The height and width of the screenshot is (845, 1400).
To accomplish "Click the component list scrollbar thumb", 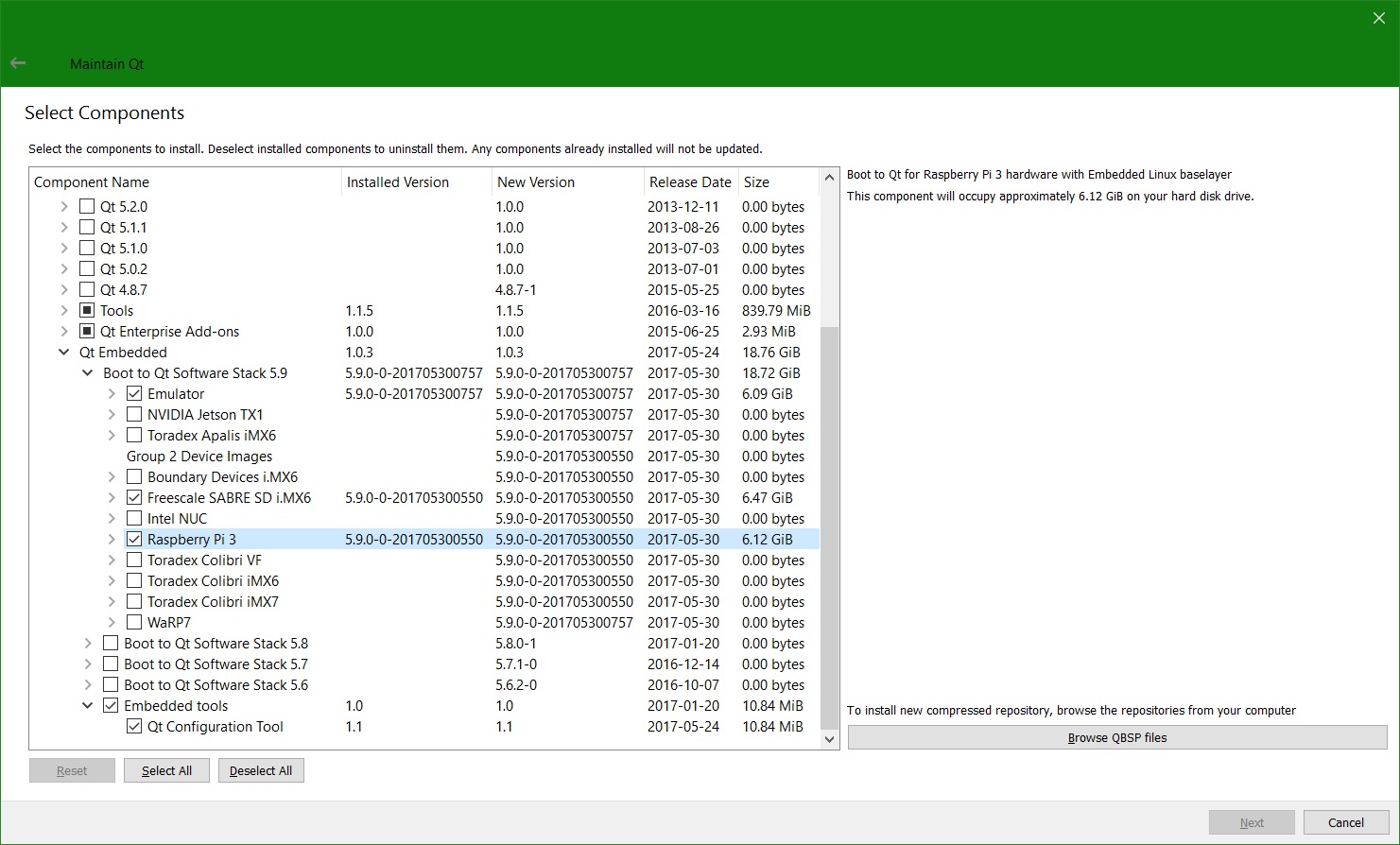I will click(x=829, y=527).
